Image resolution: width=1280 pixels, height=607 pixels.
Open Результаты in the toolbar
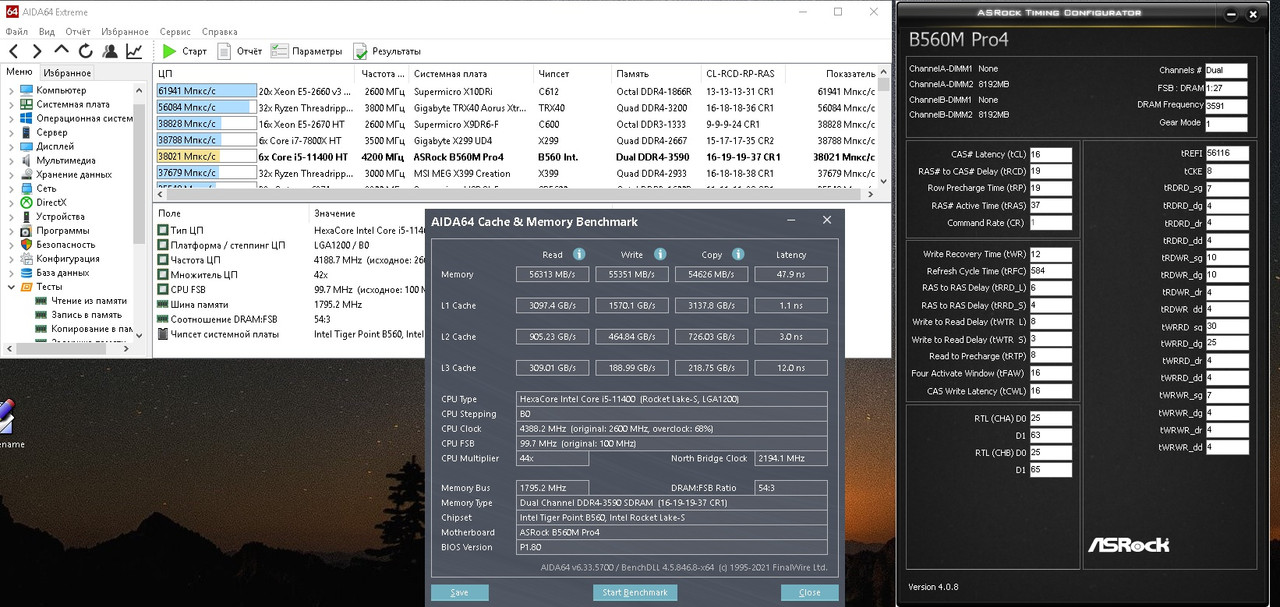[x=386, y=51]
